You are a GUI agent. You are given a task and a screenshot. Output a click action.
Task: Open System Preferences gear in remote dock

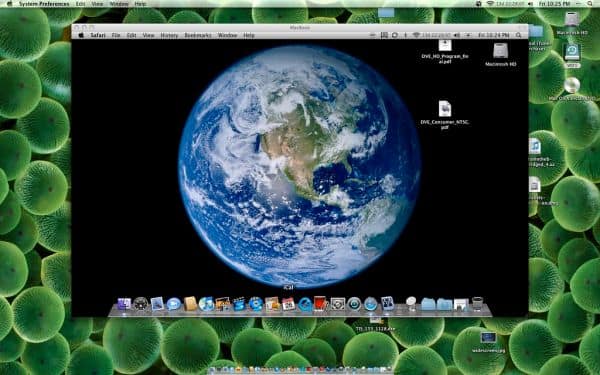(338, 304)
